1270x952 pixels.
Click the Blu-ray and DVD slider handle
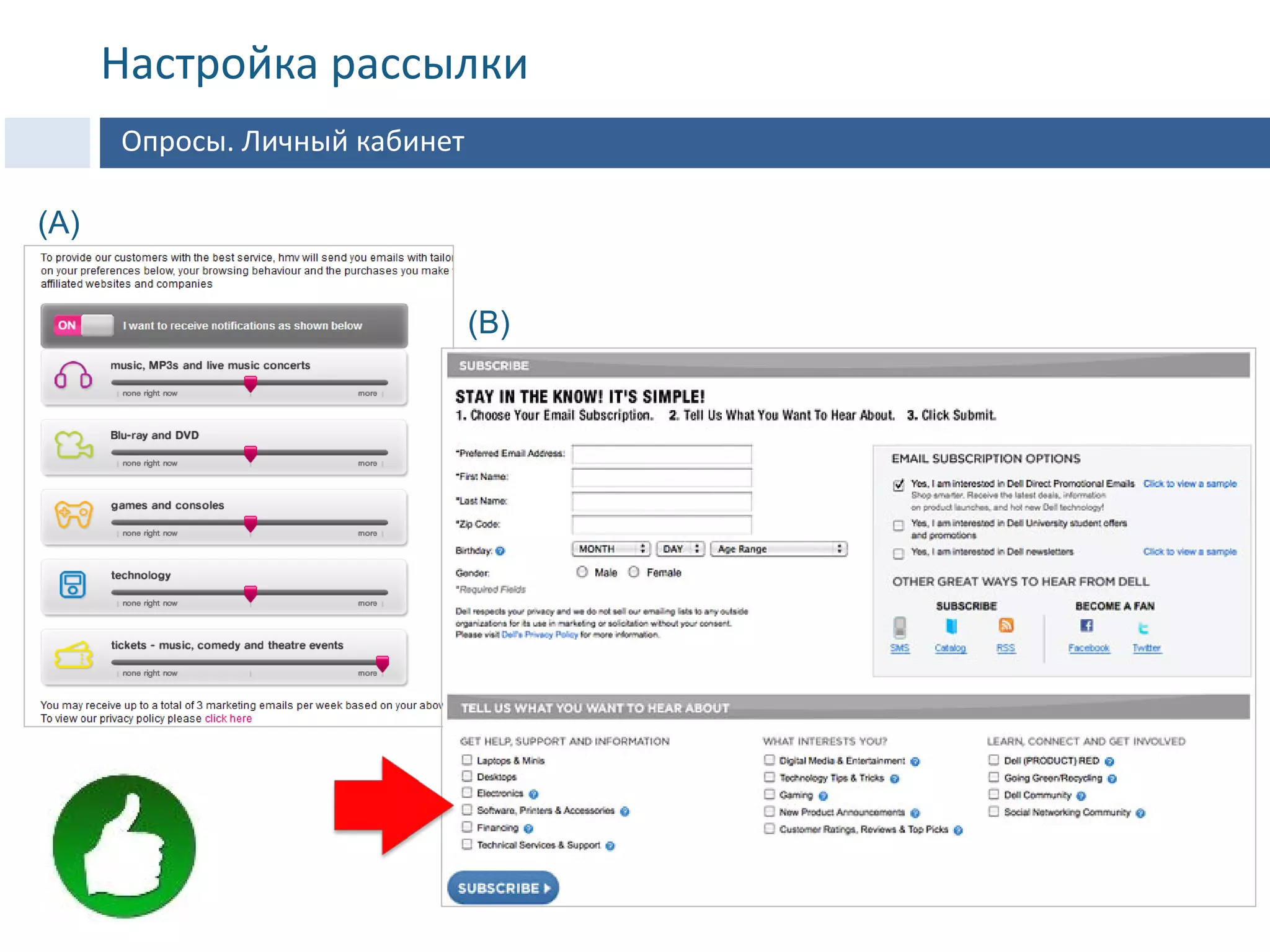(x=251, y=454)
